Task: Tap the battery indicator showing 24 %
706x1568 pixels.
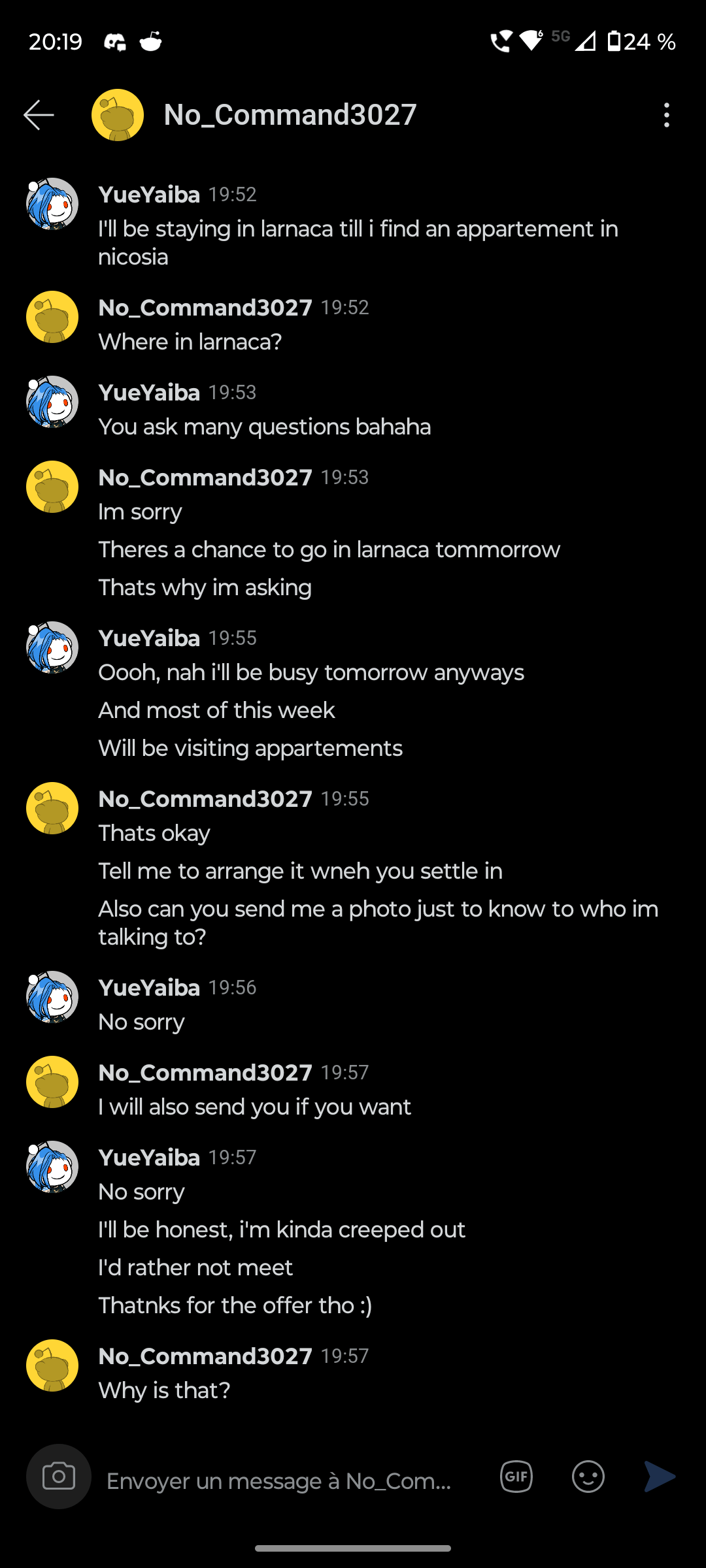Action: [642, 42]
